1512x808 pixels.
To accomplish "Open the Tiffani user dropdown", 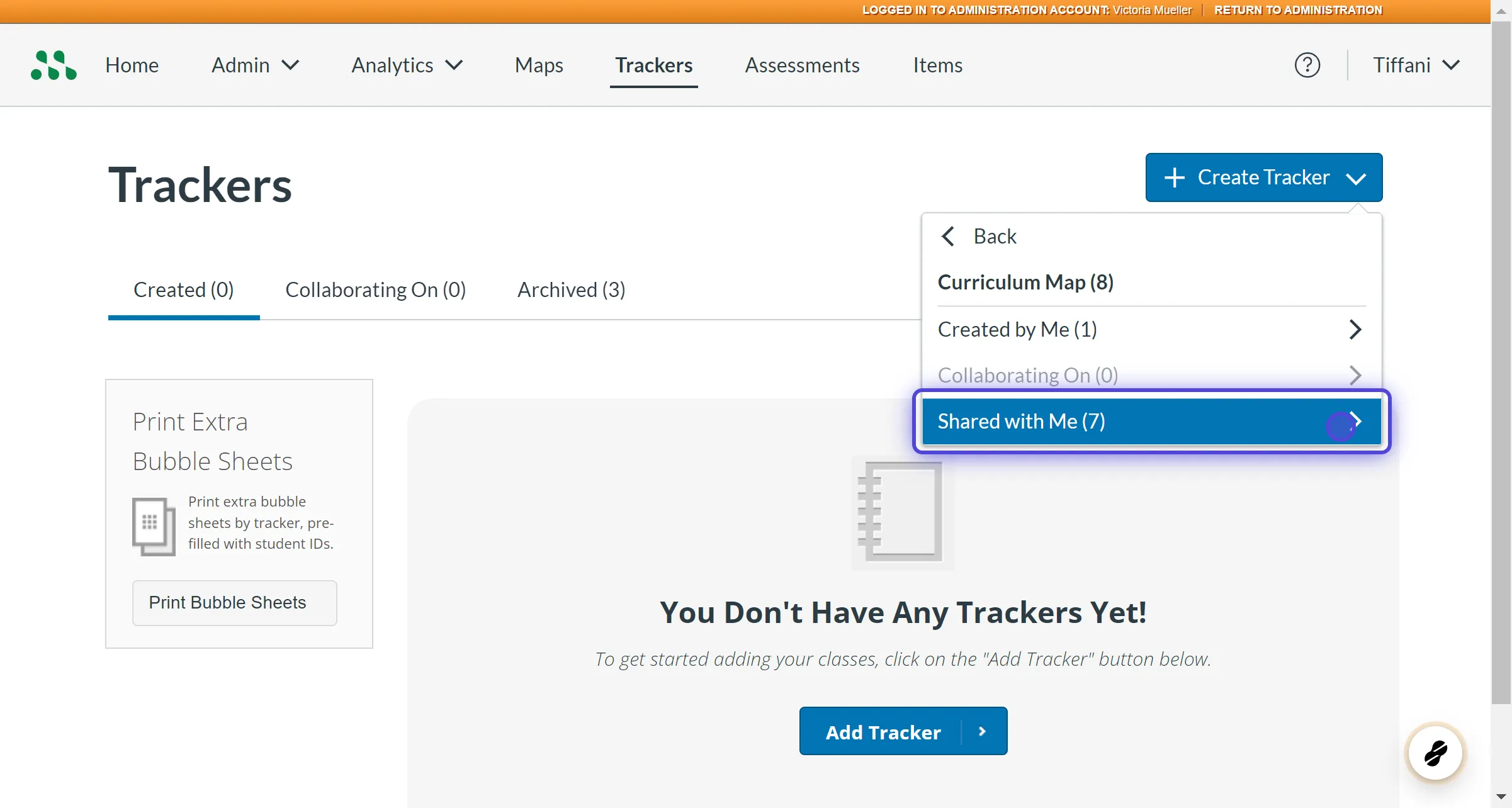I will pyautogui.click(x=1416, y=65).
